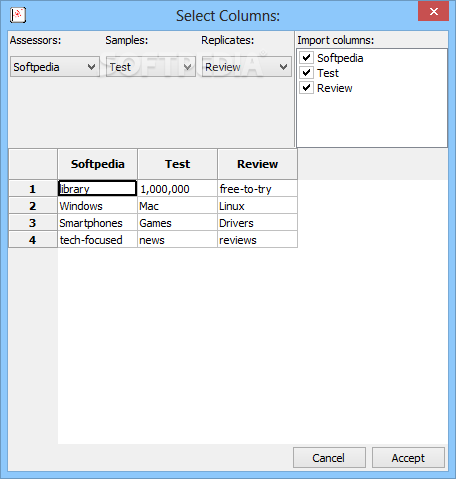Click the Drivers cell
Viewport: 456px width, 479px height.
(x=257, y=223)
